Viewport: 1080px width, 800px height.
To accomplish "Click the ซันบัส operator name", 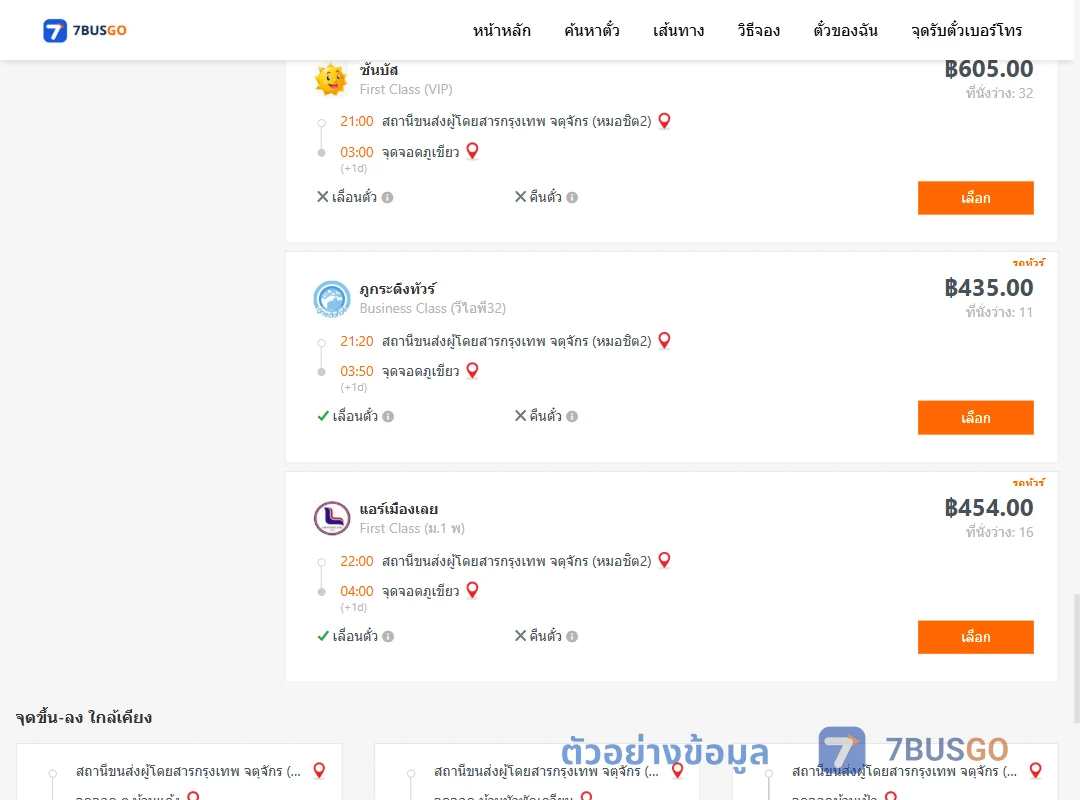I will [379, 70].
